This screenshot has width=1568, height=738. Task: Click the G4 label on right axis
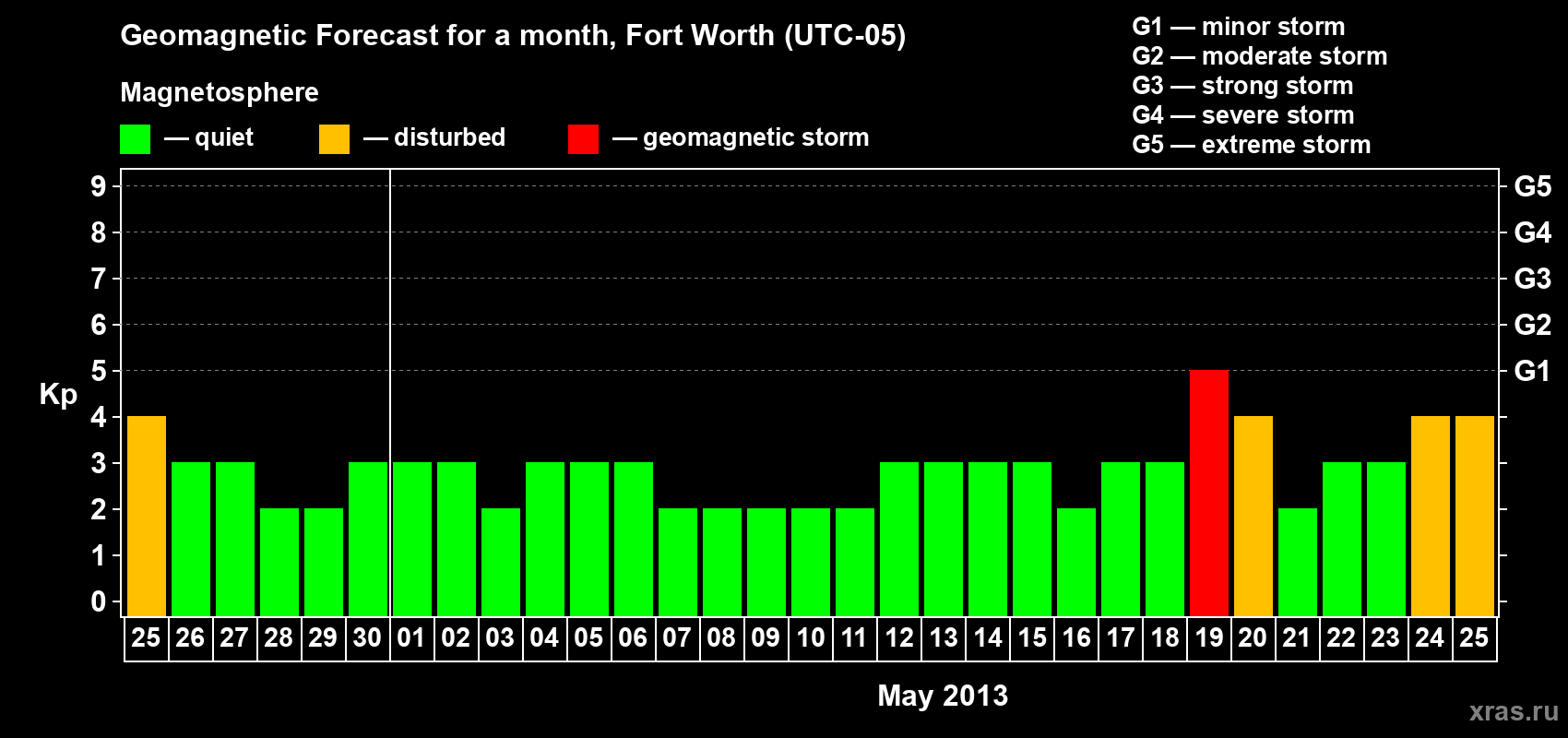(1533, 232)
